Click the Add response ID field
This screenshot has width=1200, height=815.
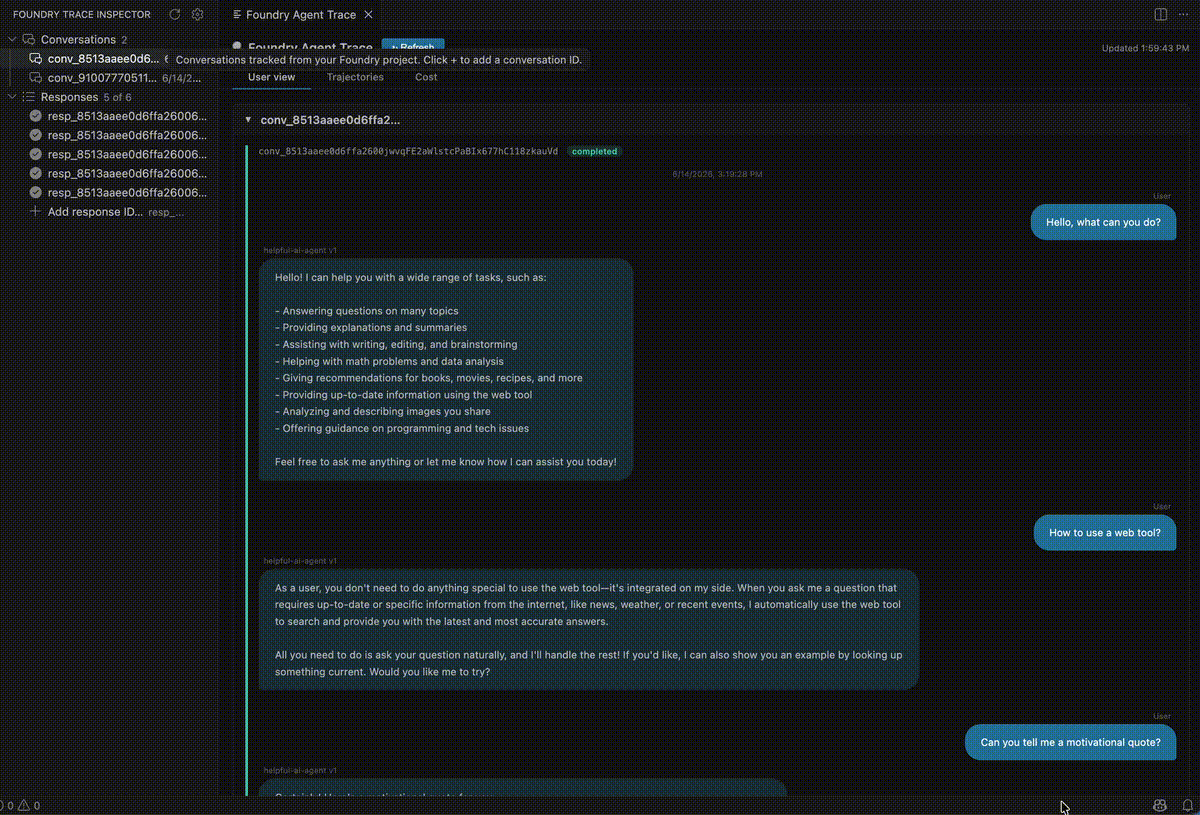tap(109, 212)
